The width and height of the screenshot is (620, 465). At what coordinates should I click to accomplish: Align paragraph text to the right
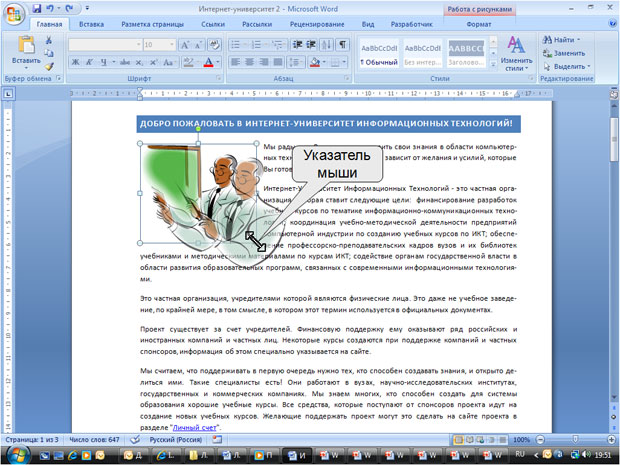click(x=264, y=62)
